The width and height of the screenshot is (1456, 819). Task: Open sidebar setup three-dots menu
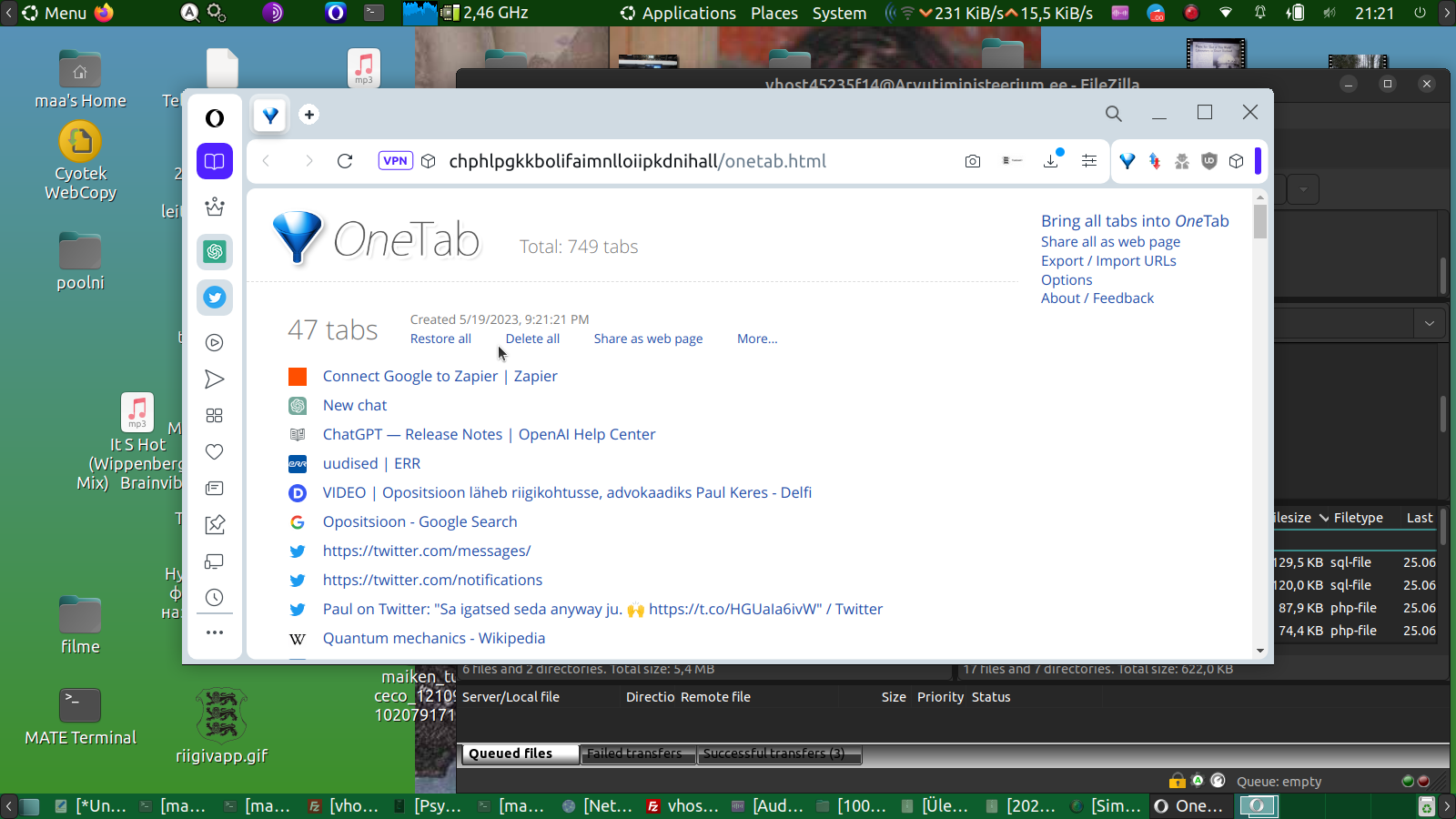215,632
